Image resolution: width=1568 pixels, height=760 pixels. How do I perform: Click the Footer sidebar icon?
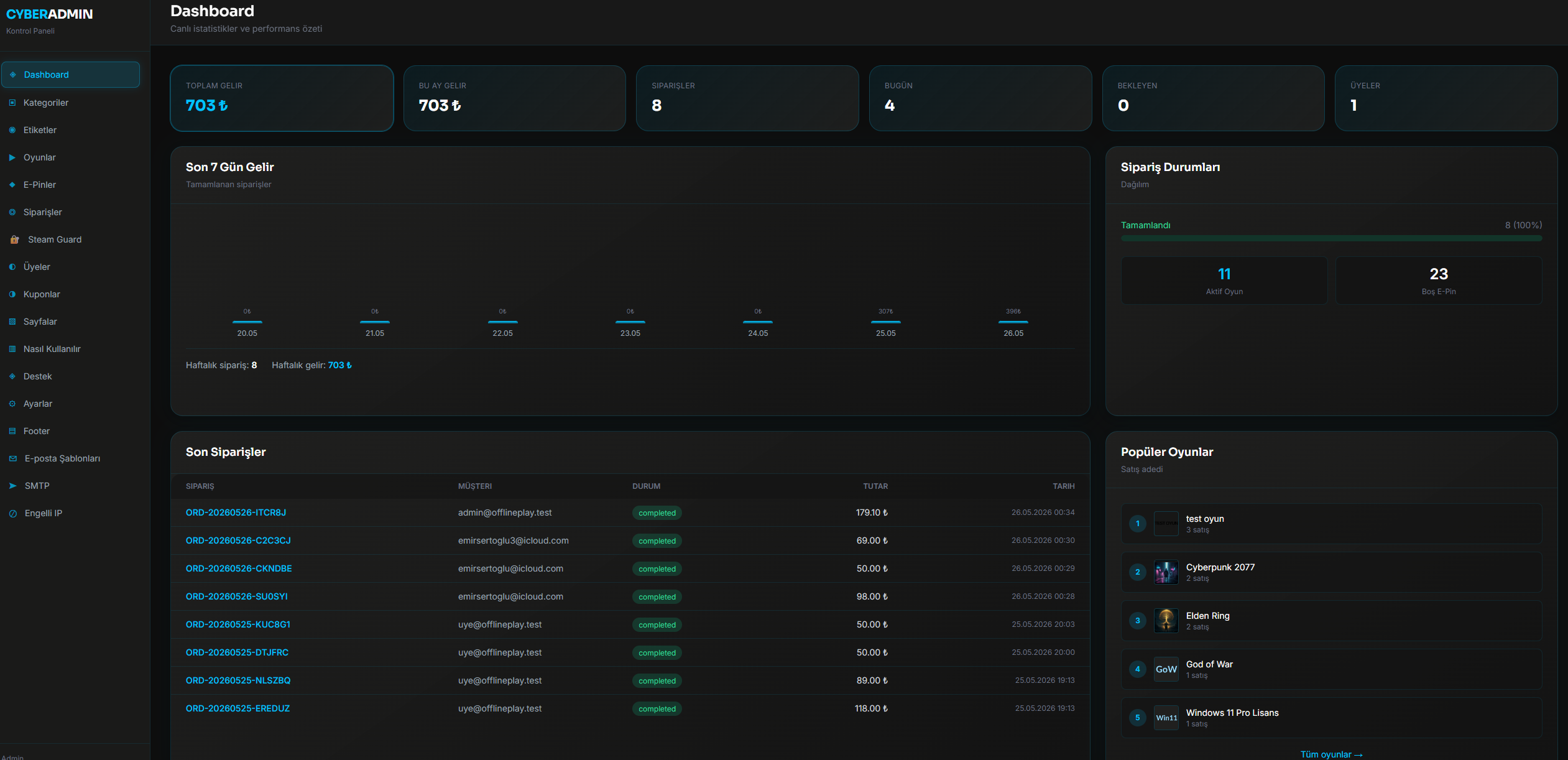(12, 431)
